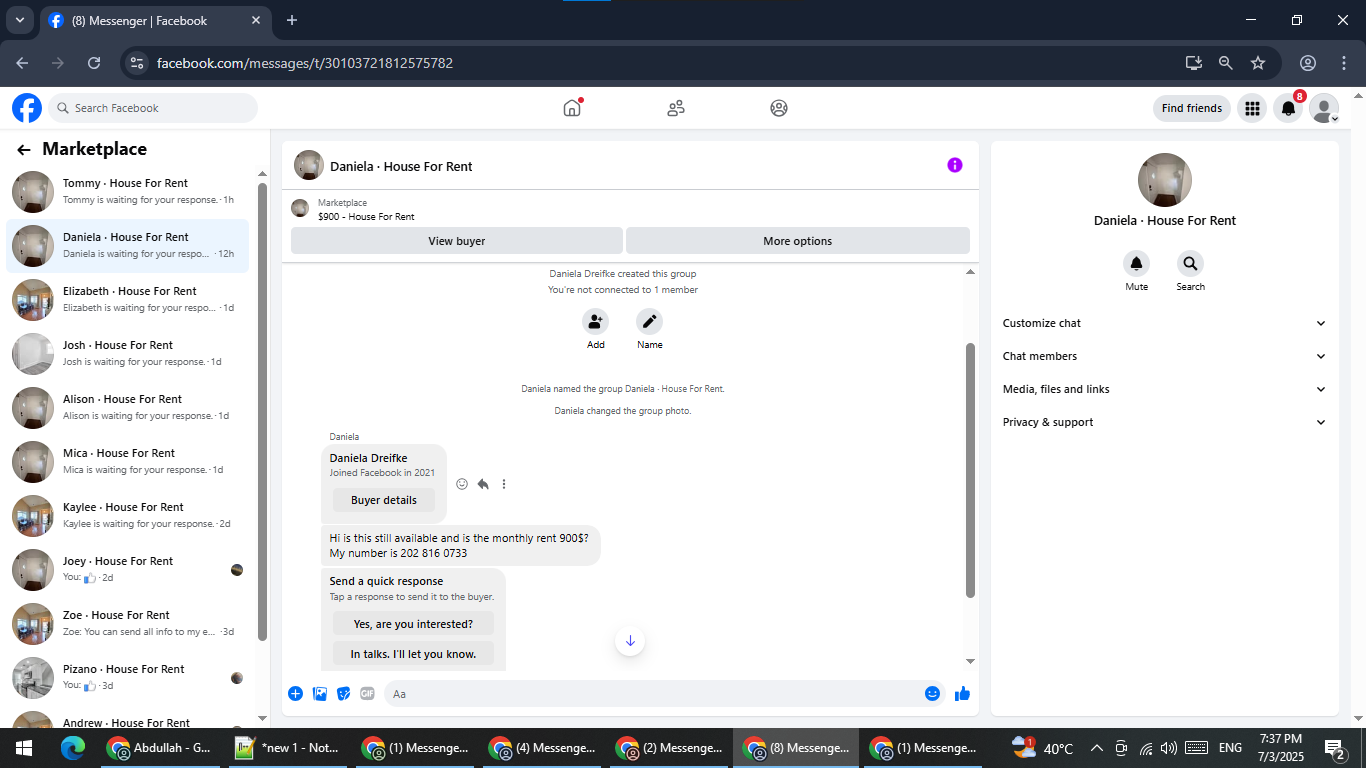1366x768 pixels.
Task: Open the Friends icon in top nav
Action: 676,108
